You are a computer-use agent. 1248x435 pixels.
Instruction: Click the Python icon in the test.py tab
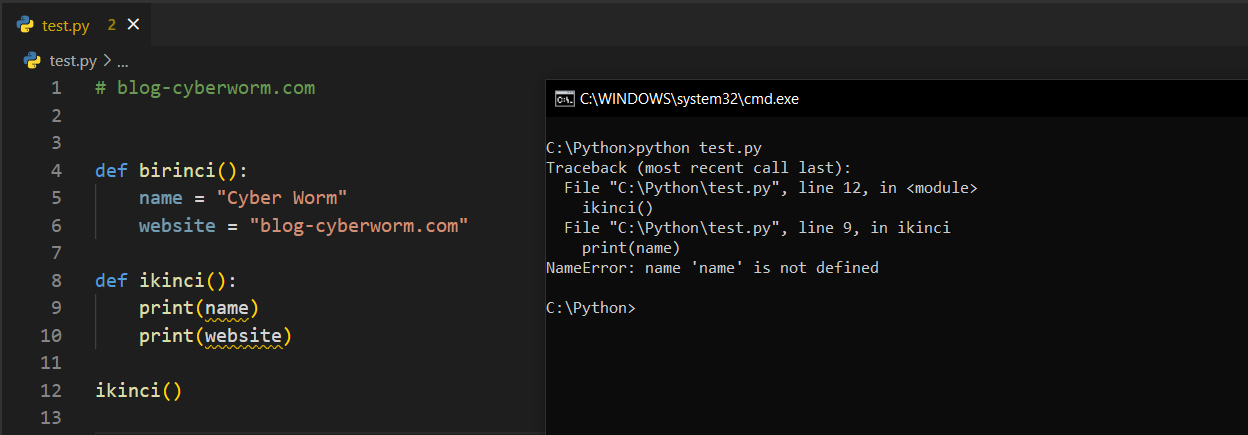[25, 25]
